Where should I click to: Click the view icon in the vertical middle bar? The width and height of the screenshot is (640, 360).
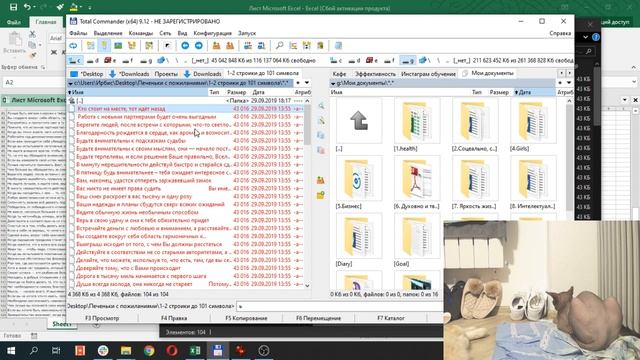321,106
